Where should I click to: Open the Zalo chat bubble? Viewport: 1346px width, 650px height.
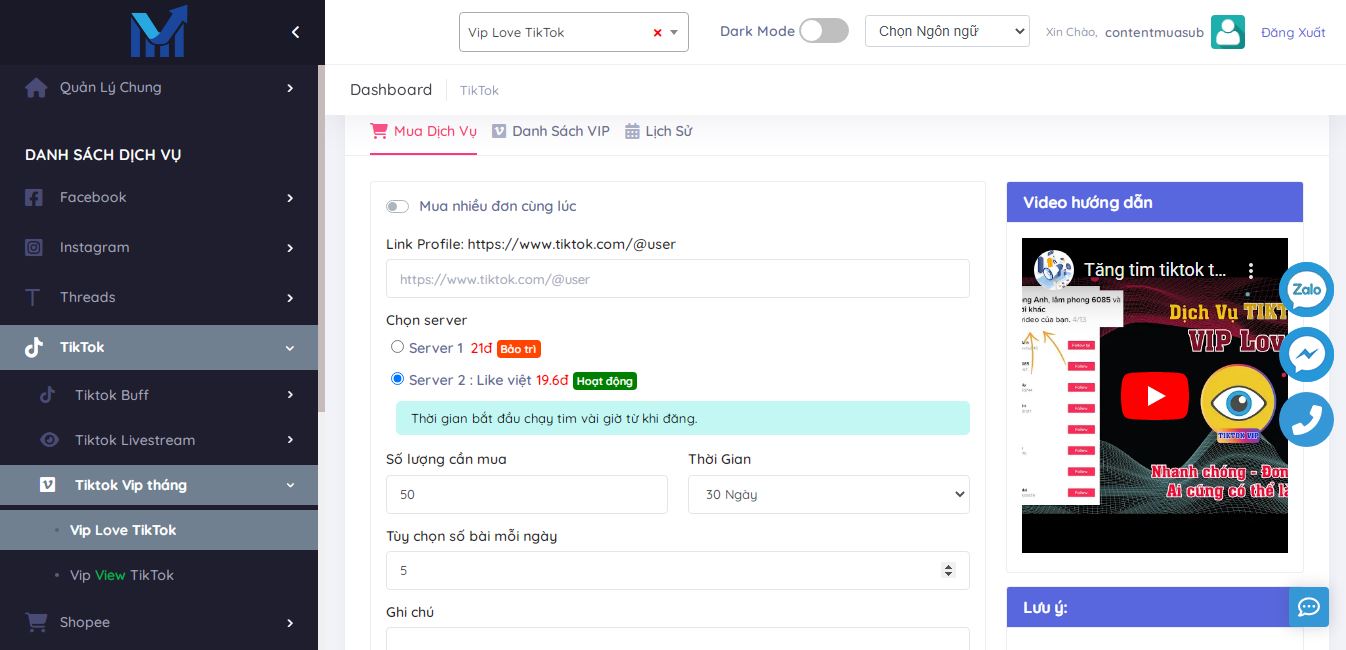click(x=1307, y=290)
